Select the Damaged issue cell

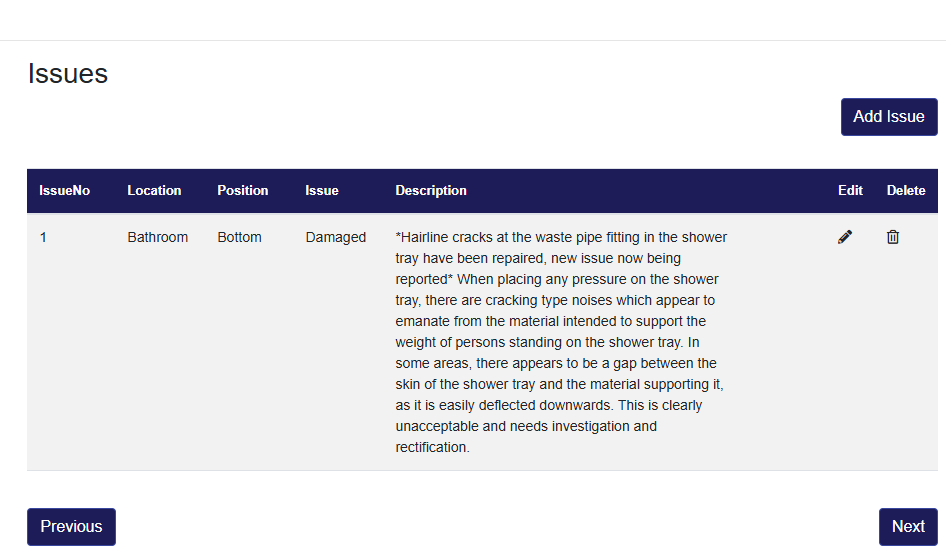coord(336,238)
